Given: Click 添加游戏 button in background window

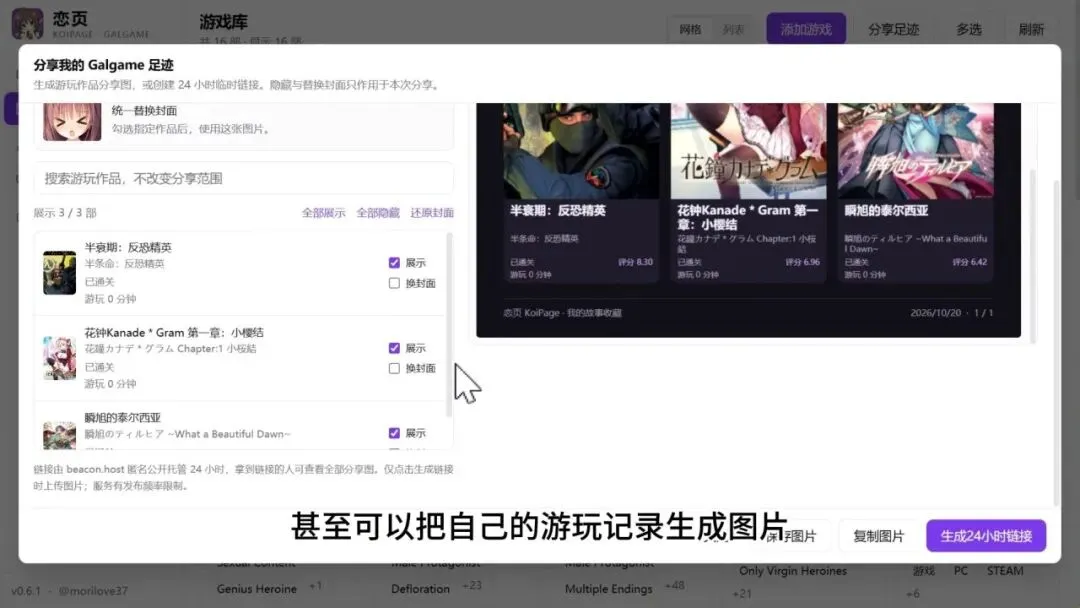Looking at the screenshot, I should pyautogui.click(x=806, y=29).
